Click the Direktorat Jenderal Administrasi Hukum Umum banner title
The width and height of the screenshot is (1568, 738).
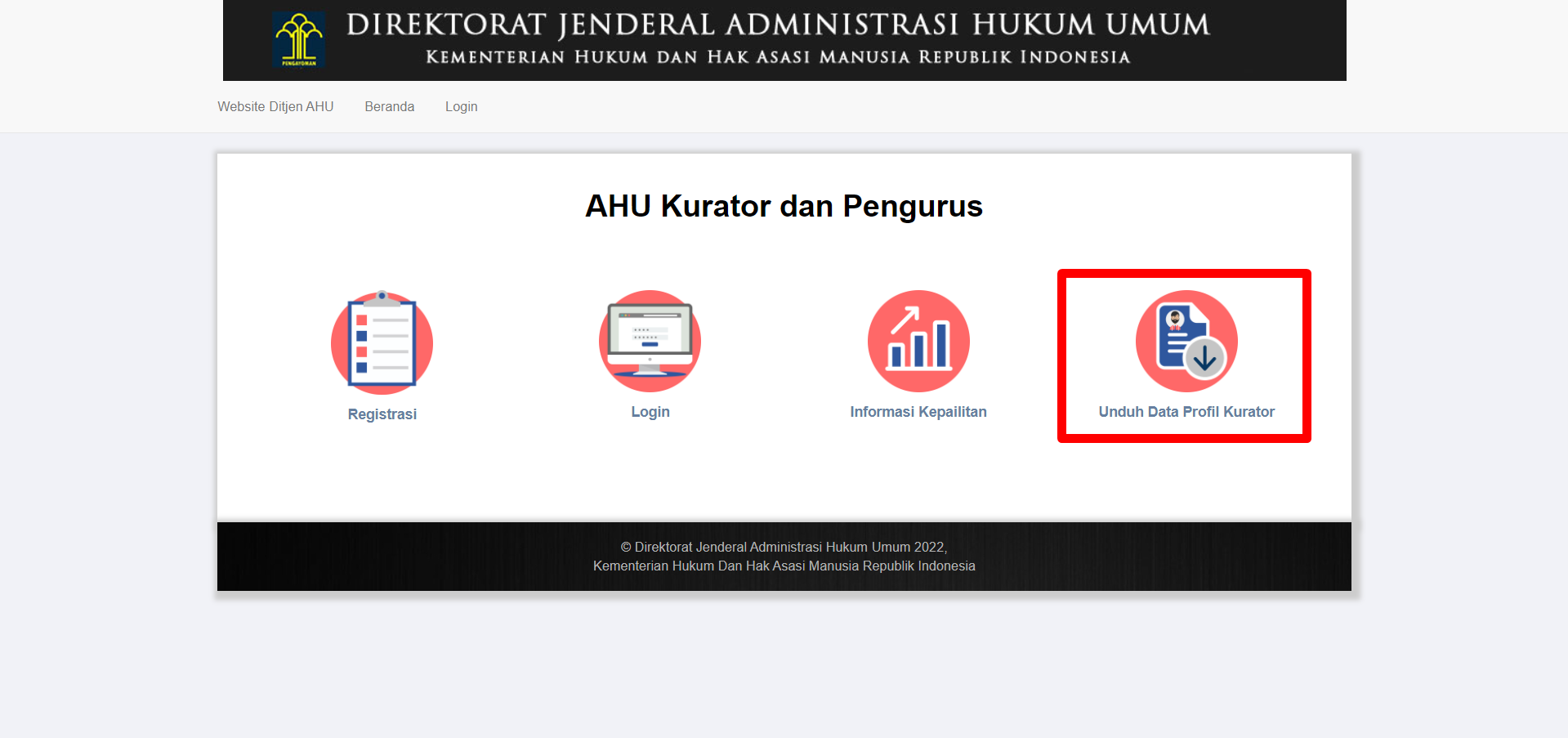(x=777, y=25)
